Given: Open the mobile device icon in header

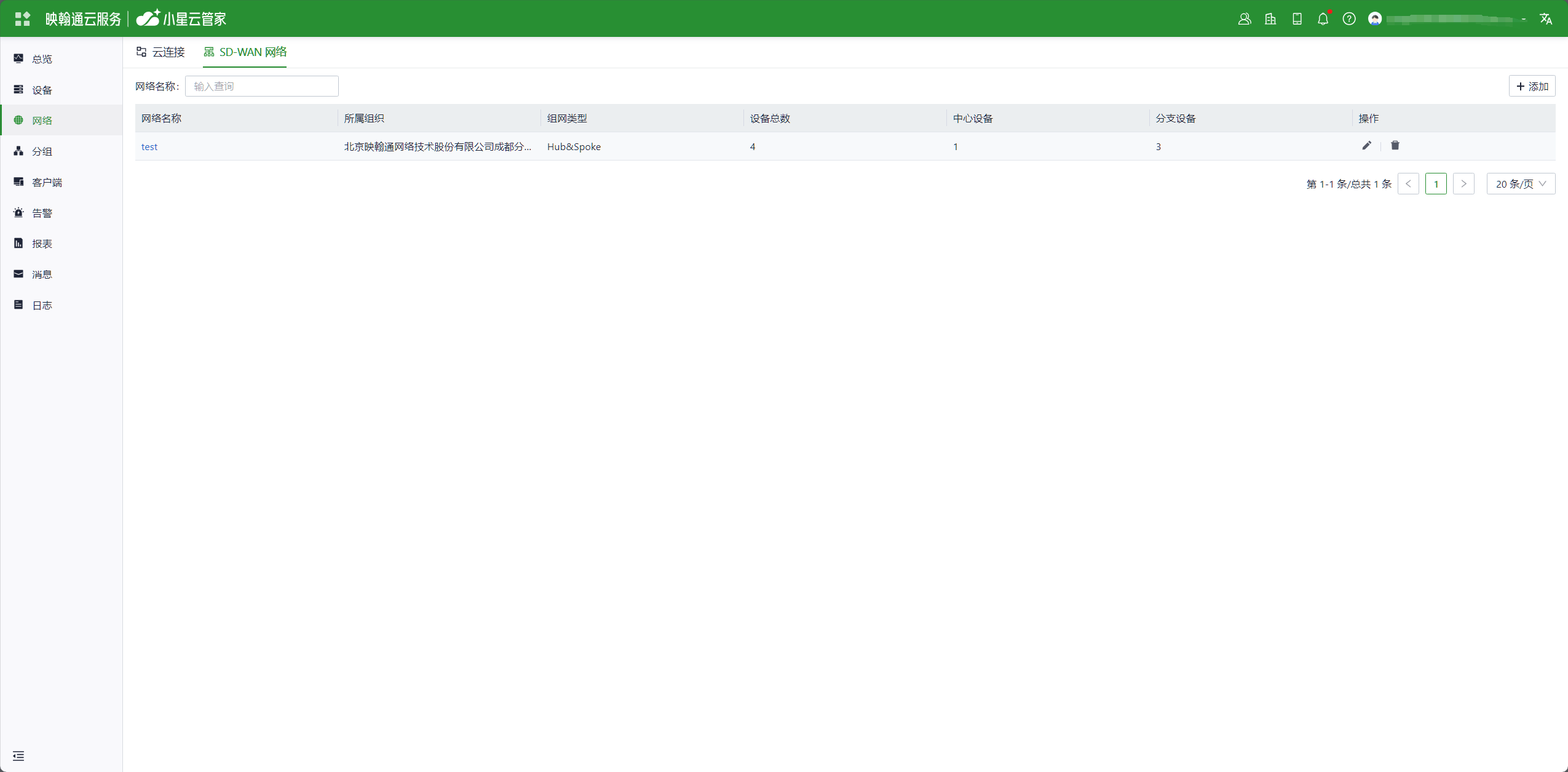Looking at the screenshot, I should [x=1297, y=19].
